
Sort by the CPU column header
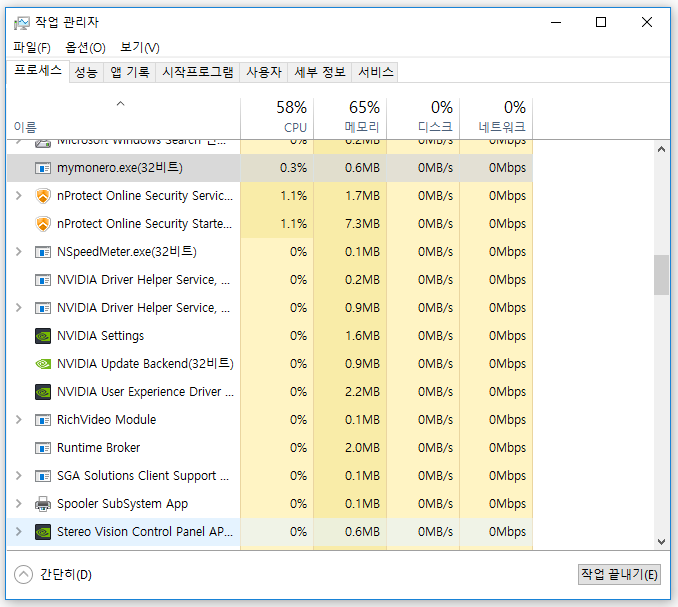(277, 117)
